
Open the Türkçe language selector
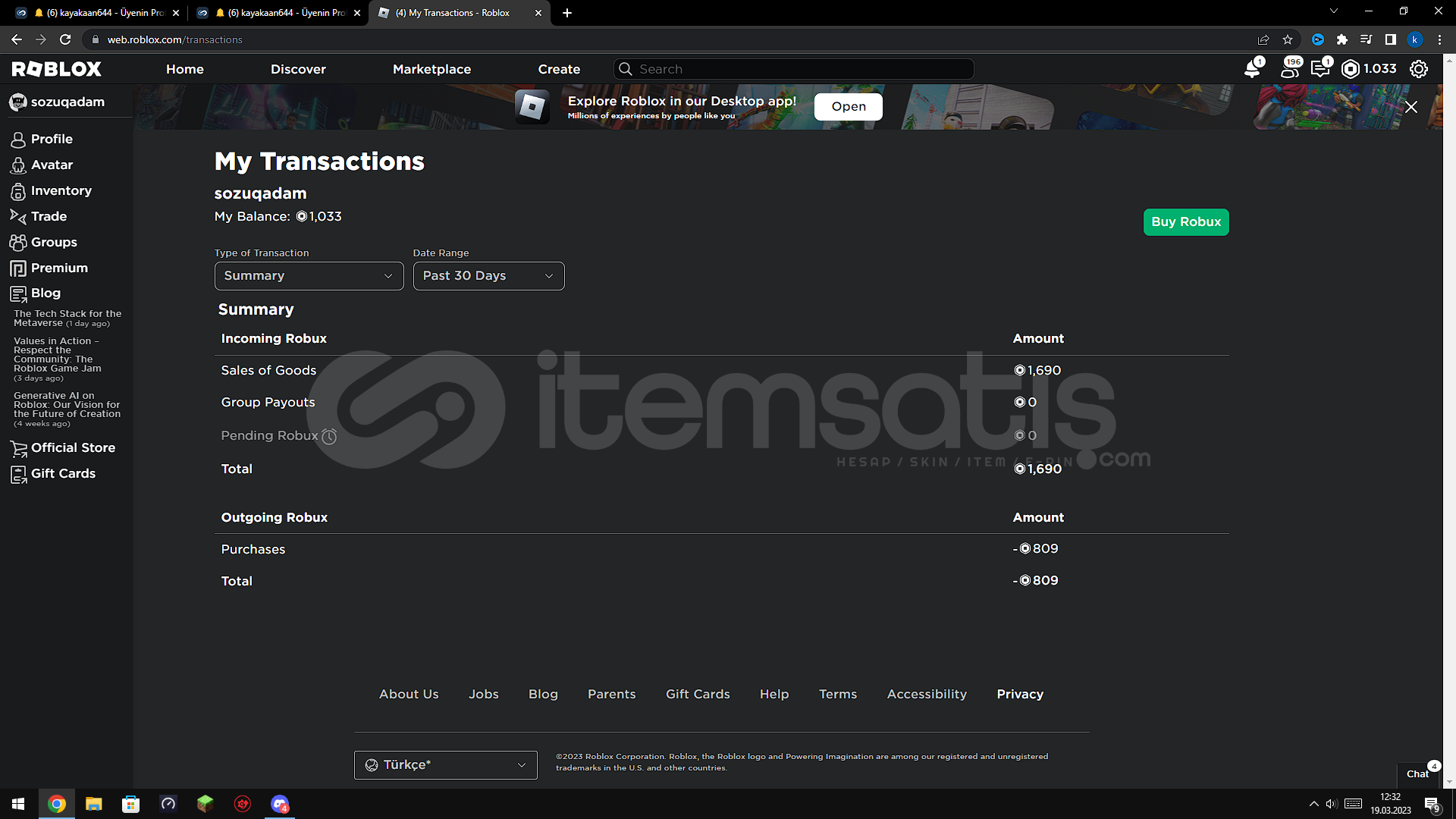[x=445, y=764]
